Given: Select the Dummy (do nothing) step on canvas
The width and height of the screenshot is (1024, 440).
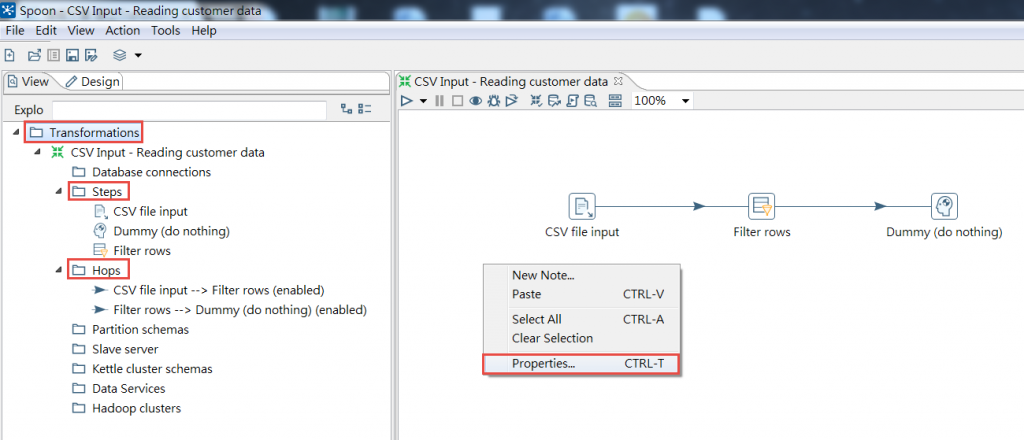Looking at the screenshot, I should click(944, 206).
